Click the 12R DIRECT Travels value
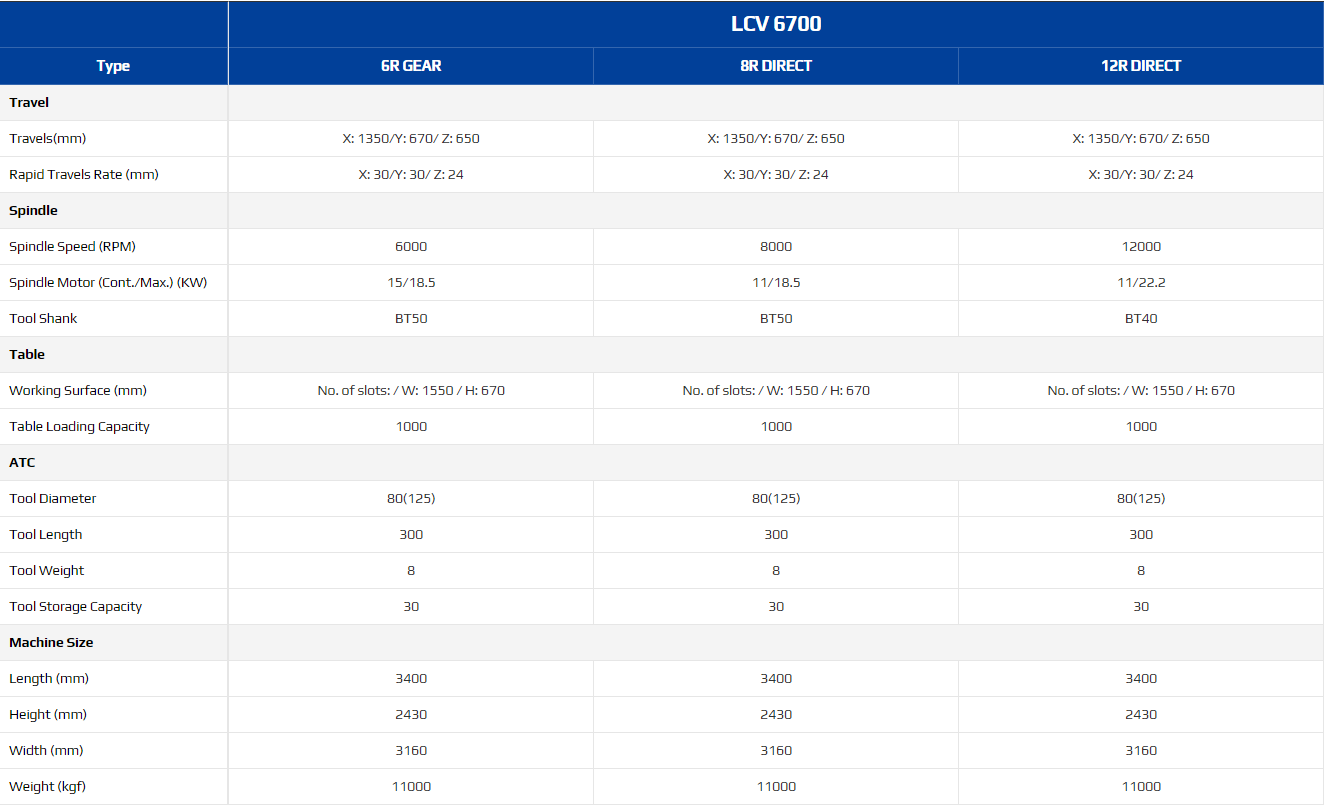This screenshot has width=1329, height=806. tap(1141, 138)
